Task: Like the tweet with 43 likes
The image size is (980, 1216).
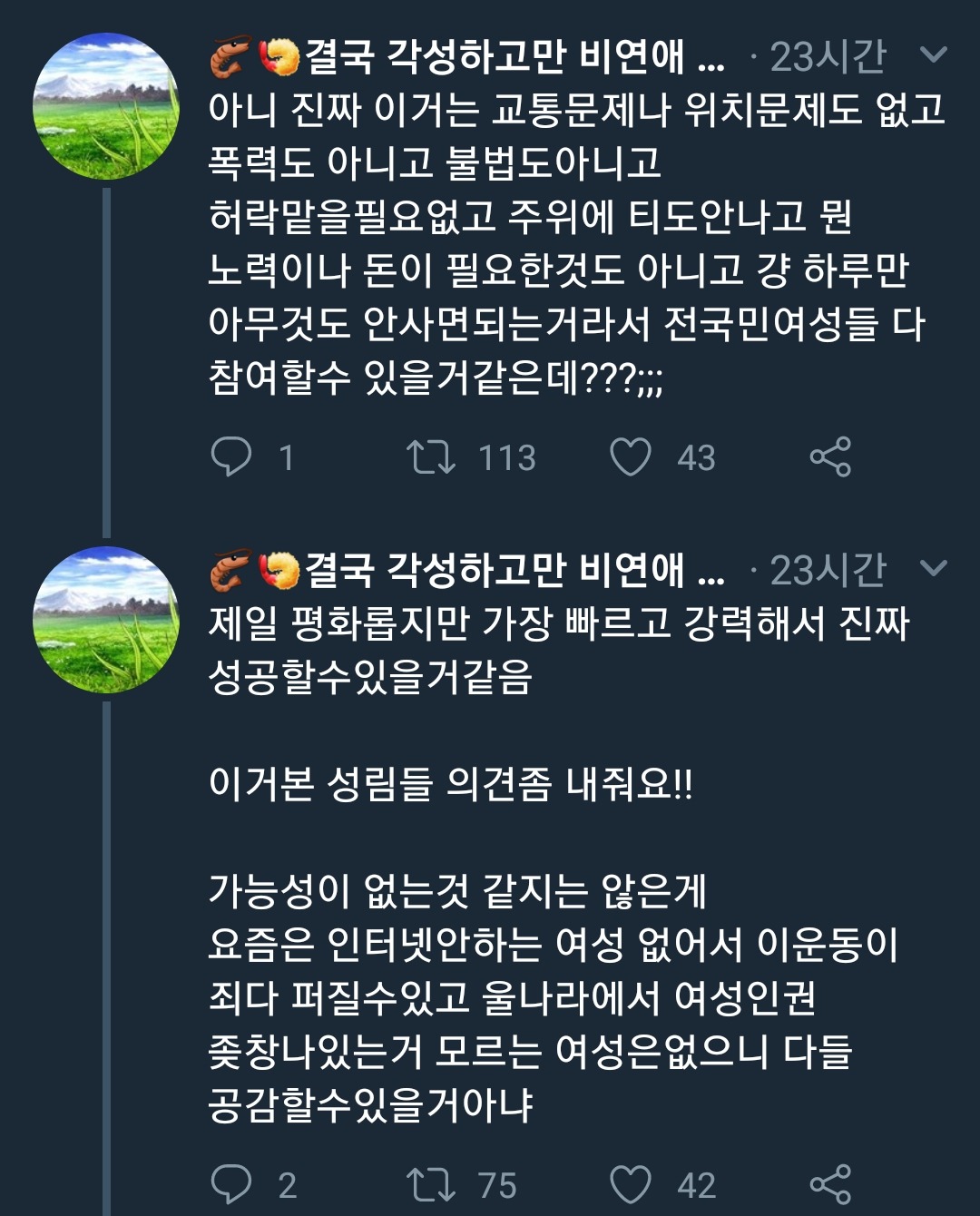Action: (630, 456)
